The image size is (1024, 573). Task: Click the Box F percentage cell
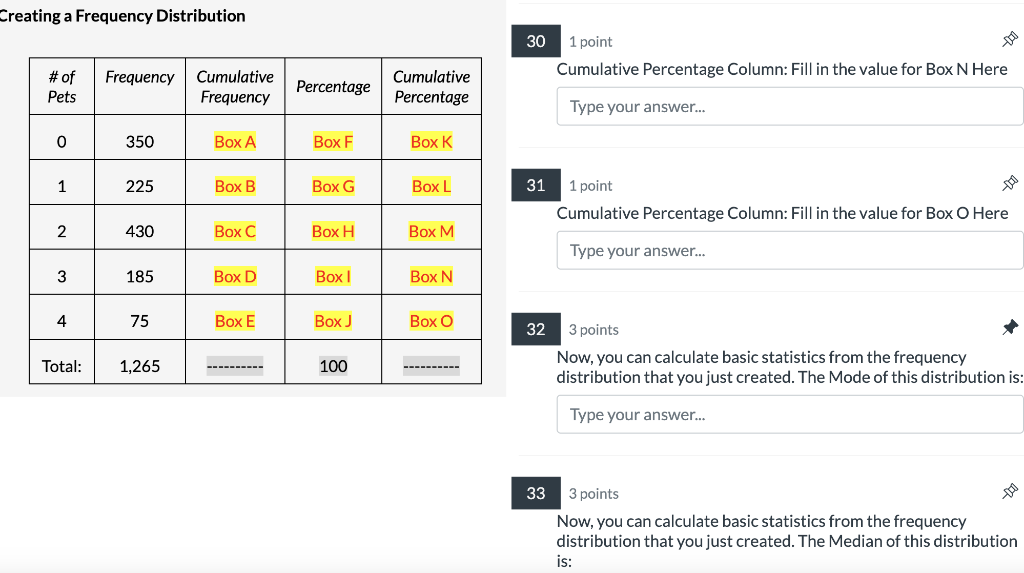point(333,142)
